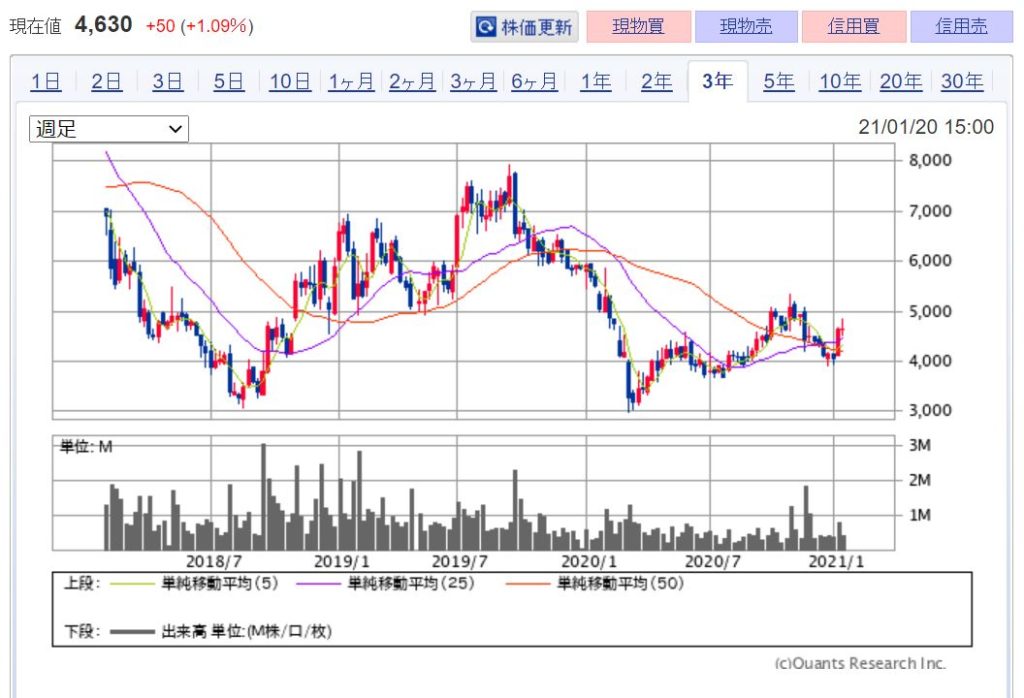1024x698 pixels.
Task: Switch to the 1年 chart tab
Action: [595, 82]
